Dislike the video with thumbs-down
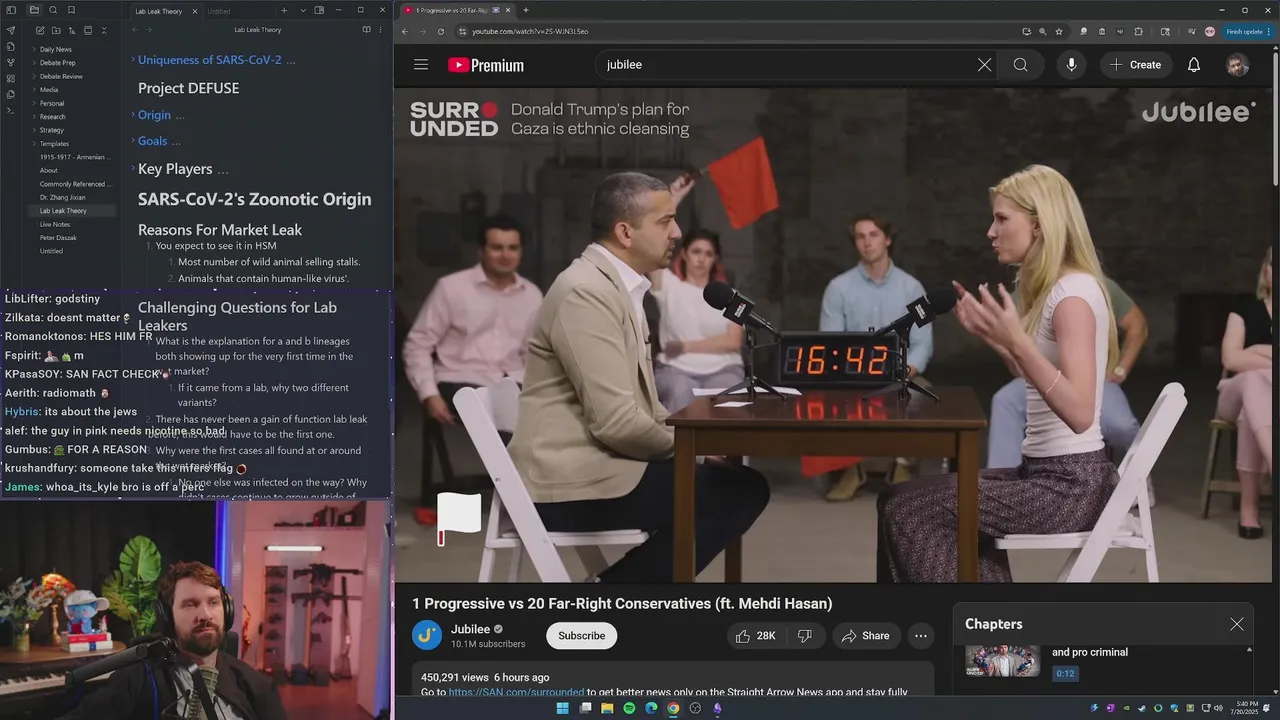This screenshot has height=720, width=1280. (x=804, y=636)
